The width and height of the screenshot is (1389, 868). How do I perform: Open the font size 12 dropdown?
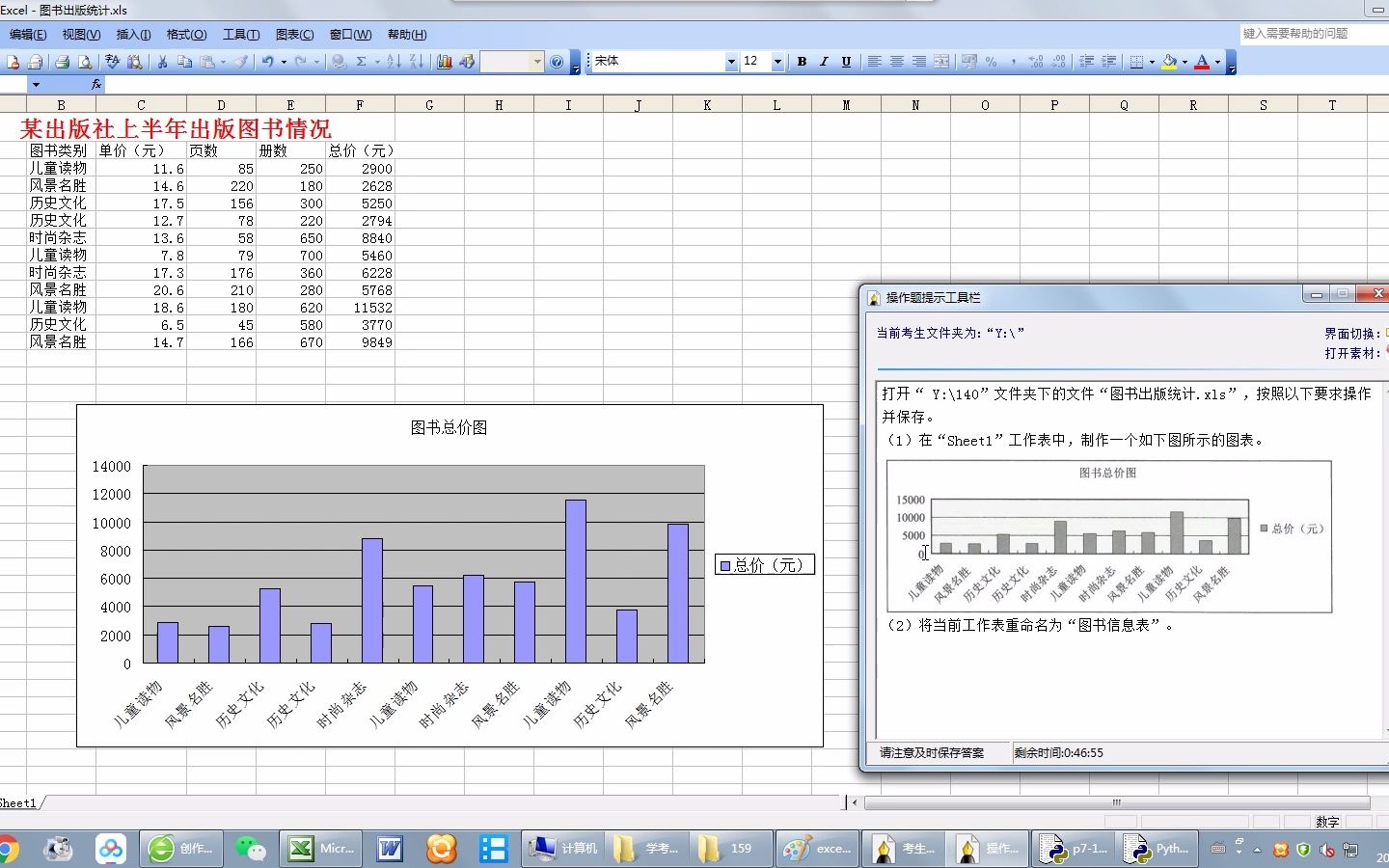click(777, 62)
